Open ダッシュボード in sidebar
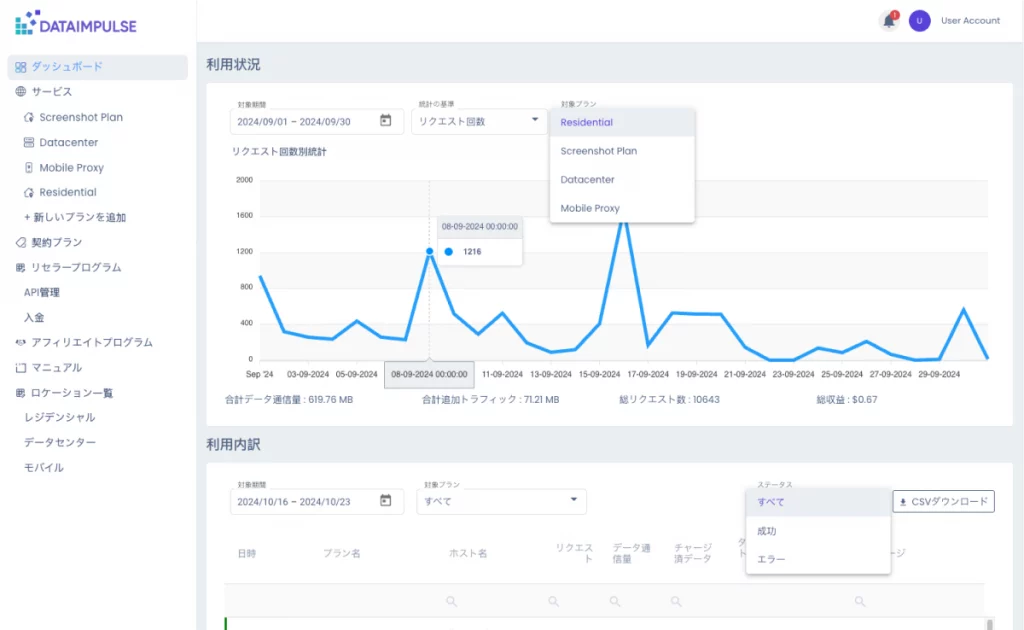The height and width of the screenshot is (630, 1024). [x=67, y=67]
